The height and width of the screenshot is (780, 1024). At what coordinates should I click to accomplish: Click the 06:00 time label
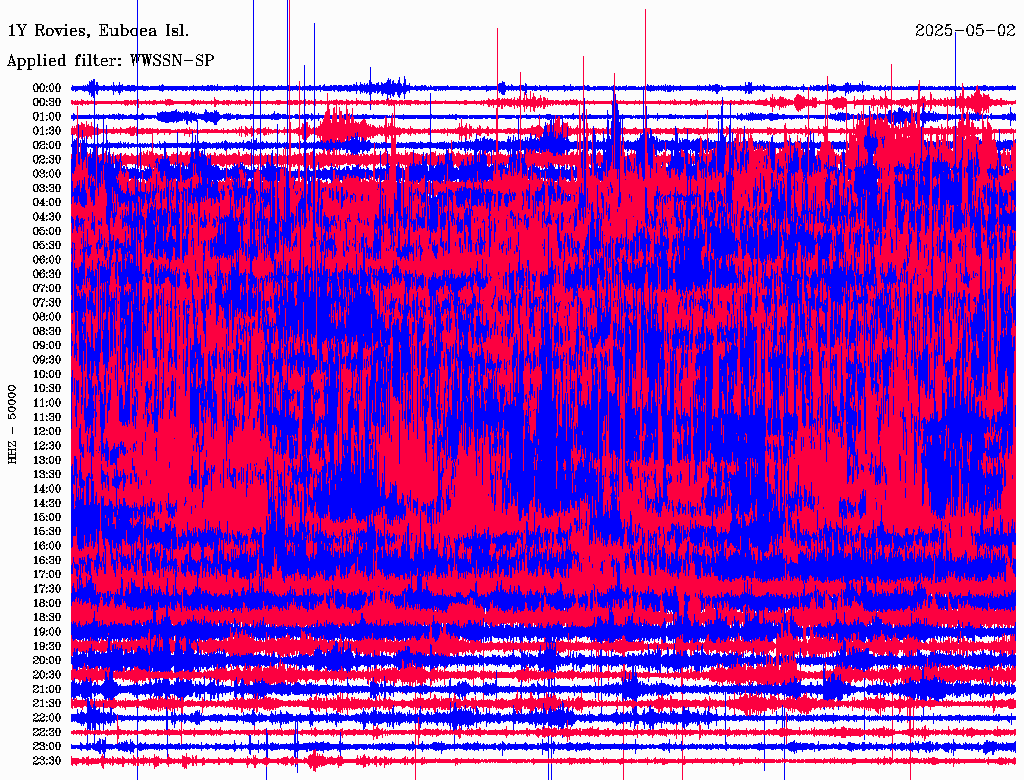click(47, 259)
